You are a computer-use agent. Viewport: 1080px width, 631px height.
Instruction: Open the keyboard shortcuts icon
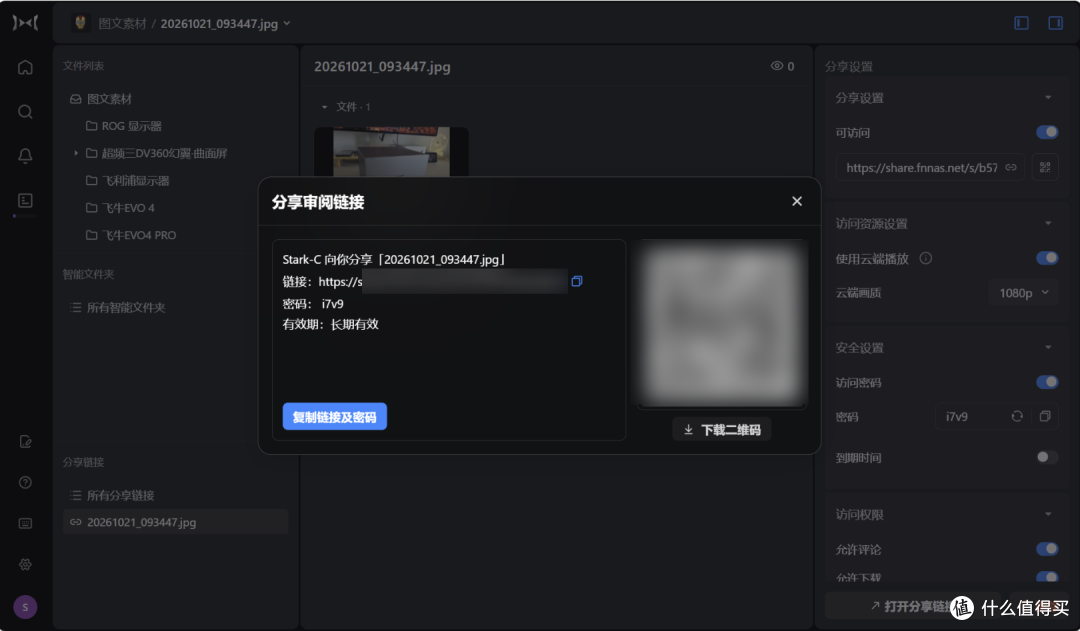(x=25, y=524)
